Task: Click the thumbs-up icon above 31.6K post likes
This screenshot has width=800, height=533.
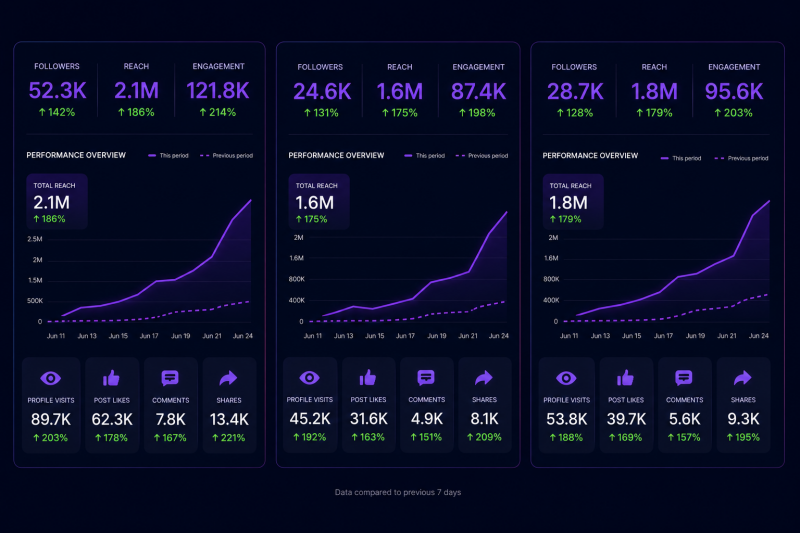Action: [368, 377]
